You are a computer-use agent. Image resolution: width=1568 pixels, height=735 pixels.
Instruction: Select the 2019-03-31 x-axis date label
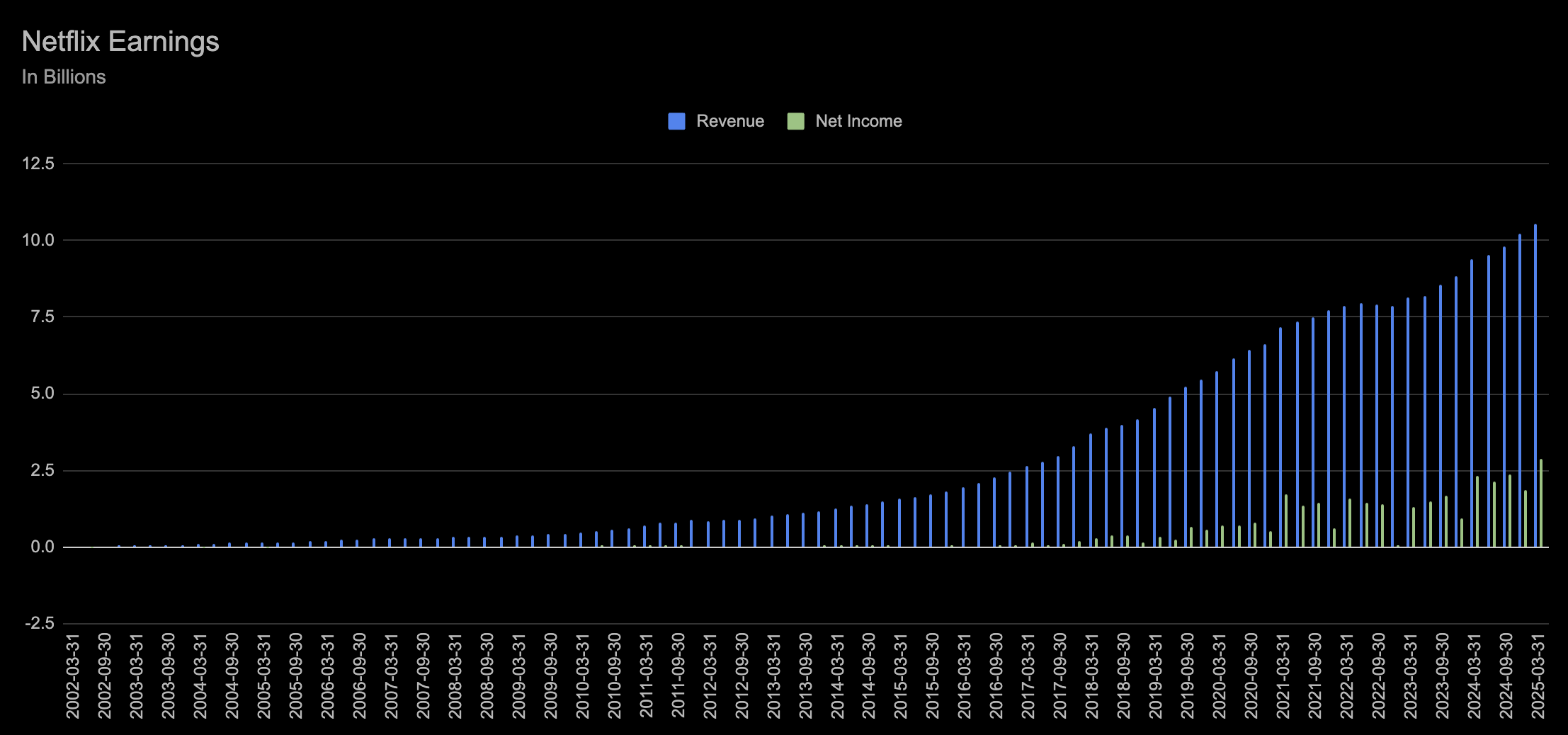point(1156,676)
